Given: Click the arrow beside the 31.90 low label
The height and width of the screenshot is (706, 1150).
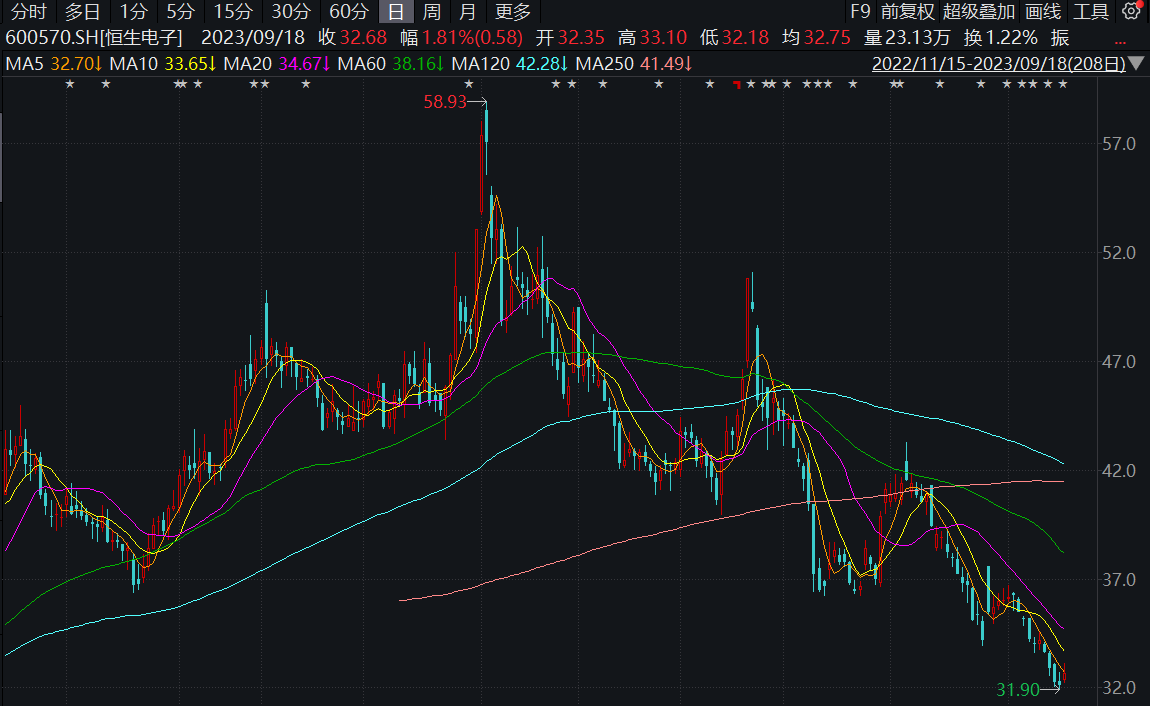Looking at the screenshot, I should click(1053, 688).
